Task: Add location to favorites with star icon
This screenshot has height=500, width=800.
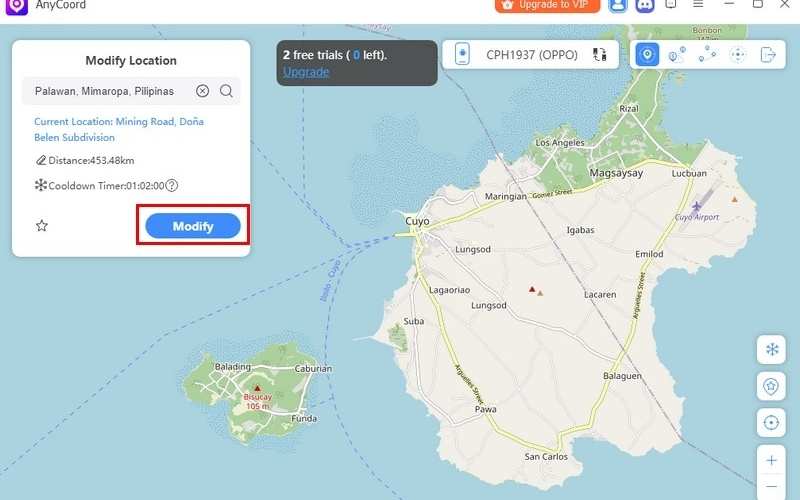Action: (42, 226)
